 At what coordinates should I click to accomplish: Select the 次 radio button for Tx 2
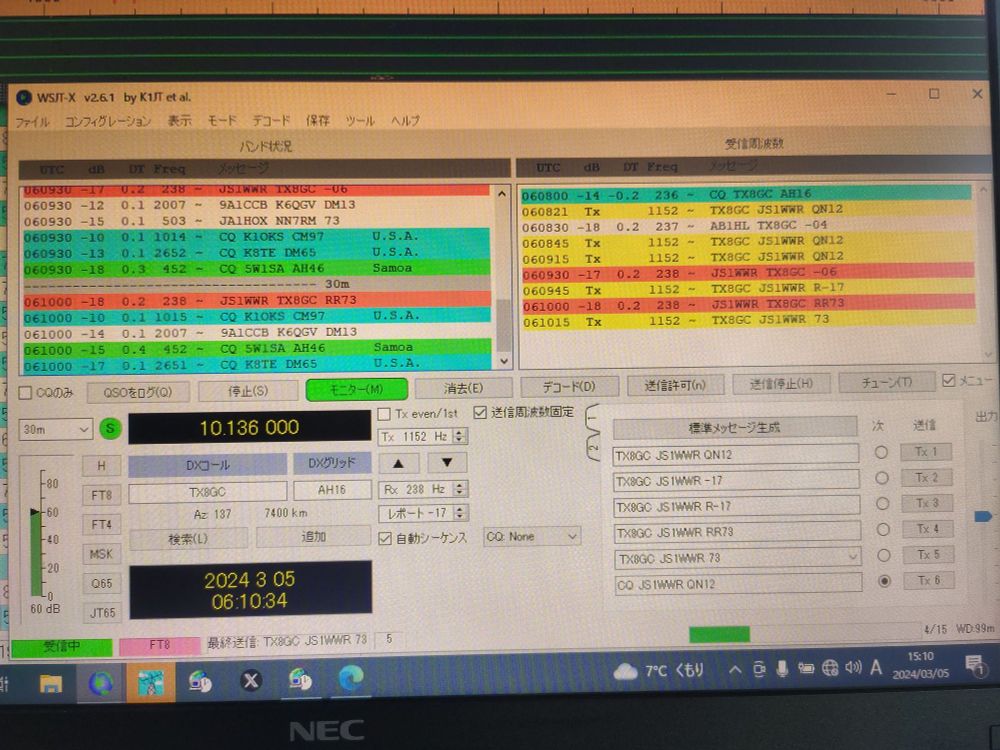tap(881, 478)
